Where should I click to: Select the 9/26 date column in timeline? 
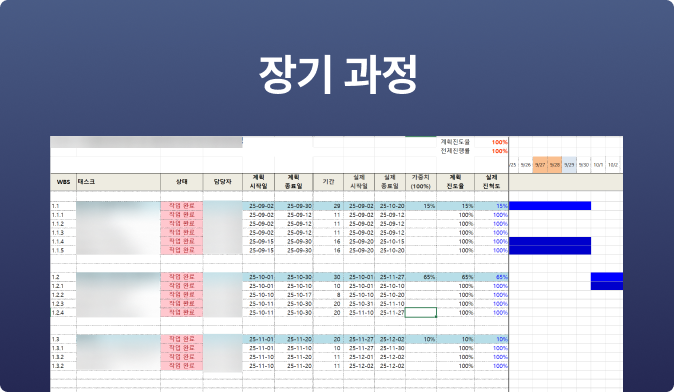[526, 165]
